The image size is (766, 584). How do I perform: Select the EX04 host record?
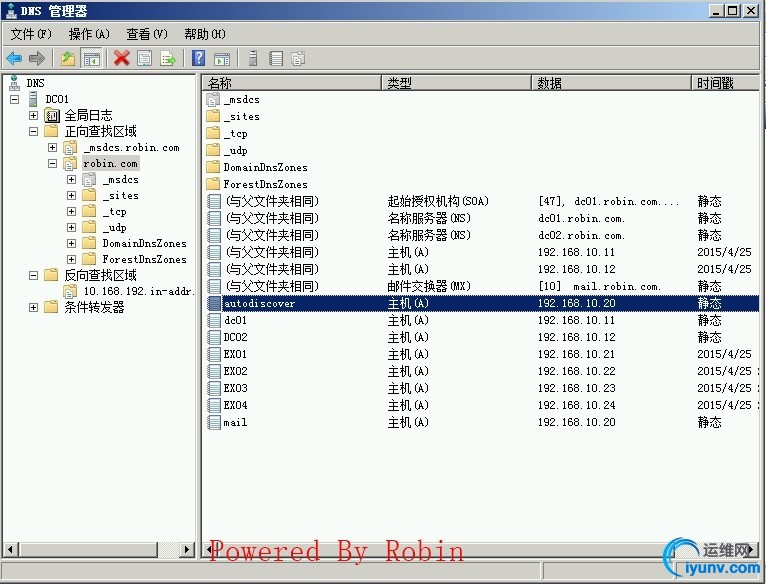point(481,406)
